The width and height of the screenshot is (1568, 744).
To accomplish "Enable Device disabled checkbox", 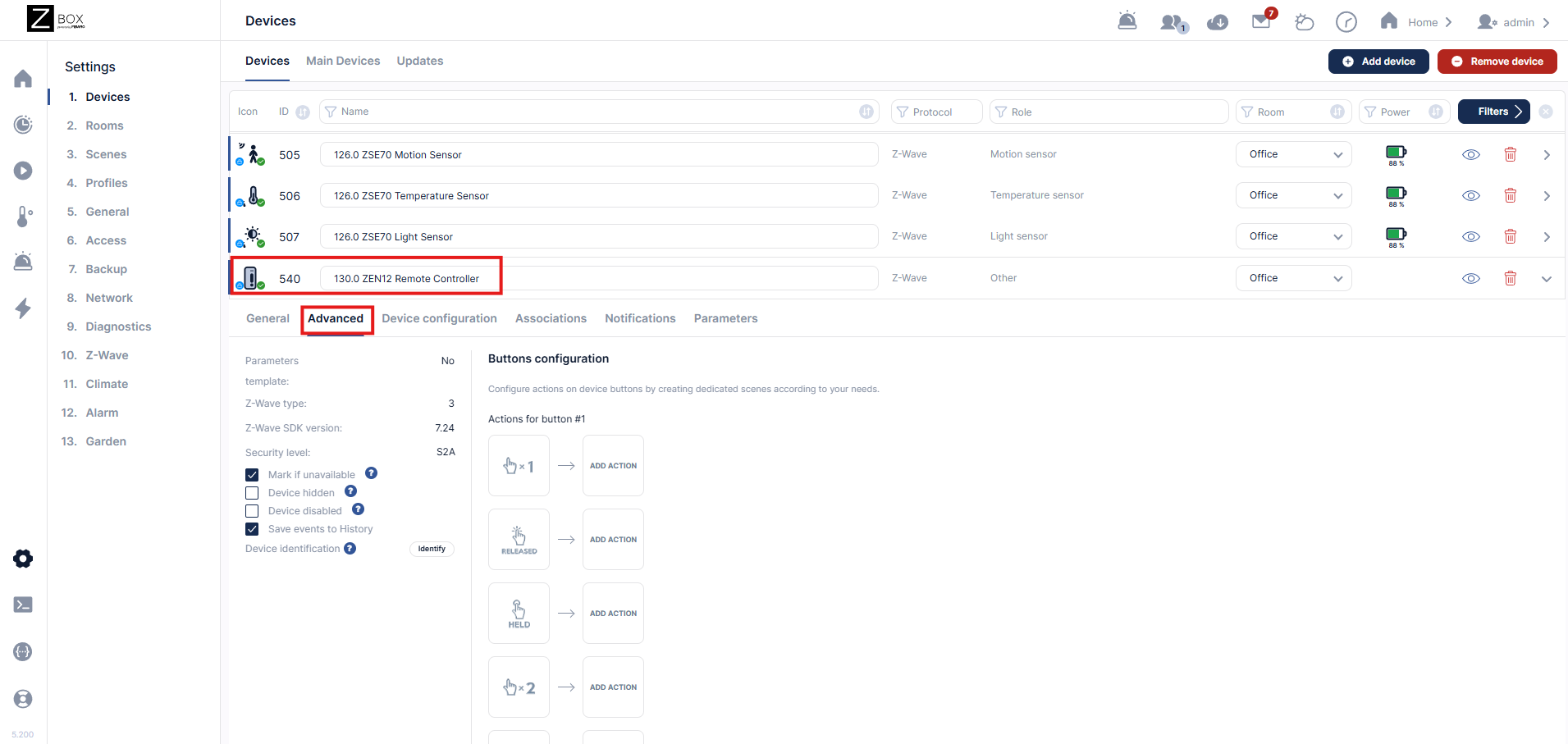I will (252, 511).
